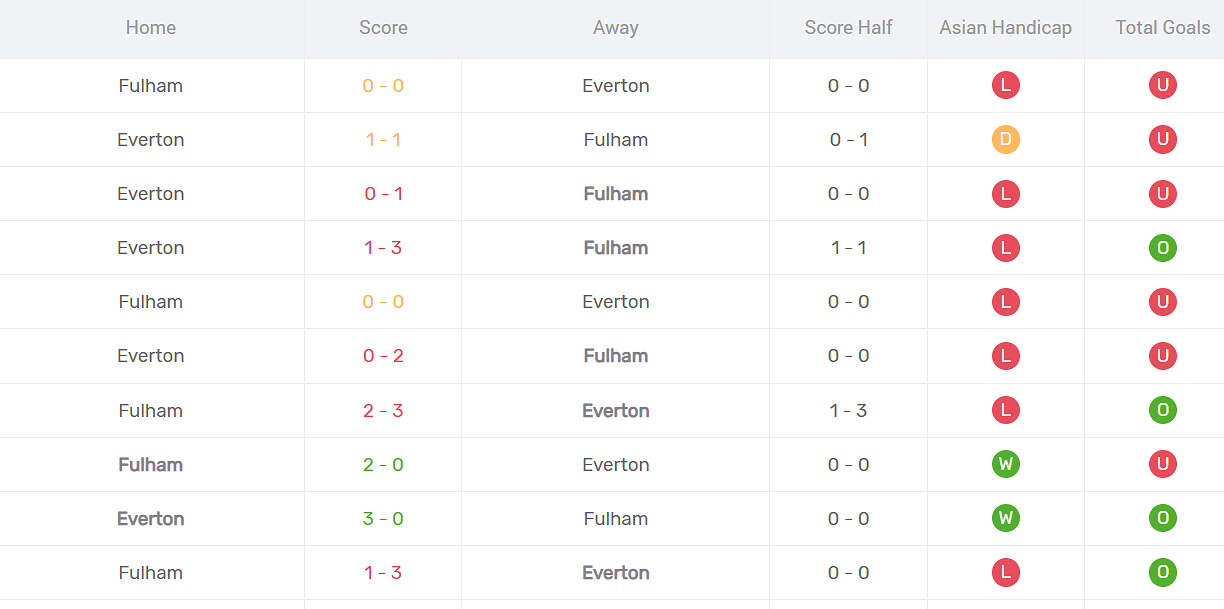Select the red U badge in the 1 - 1 row

[1162, 140]
